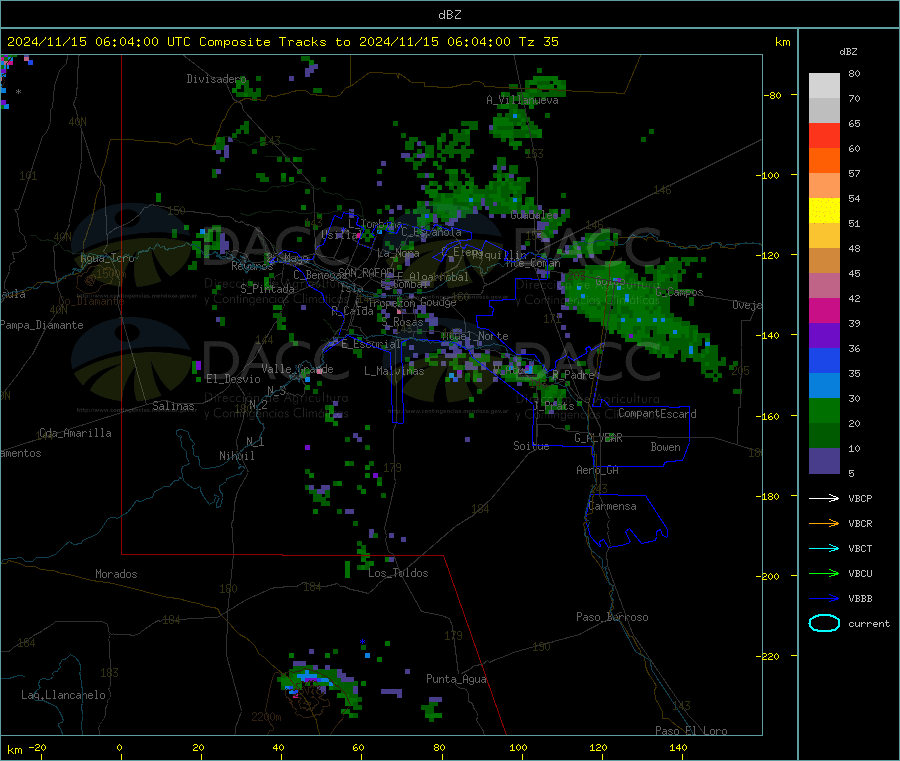Click the cyan VBCT arrow legend icon
Viewport: 900px width, 761px height.
point(824,549)
